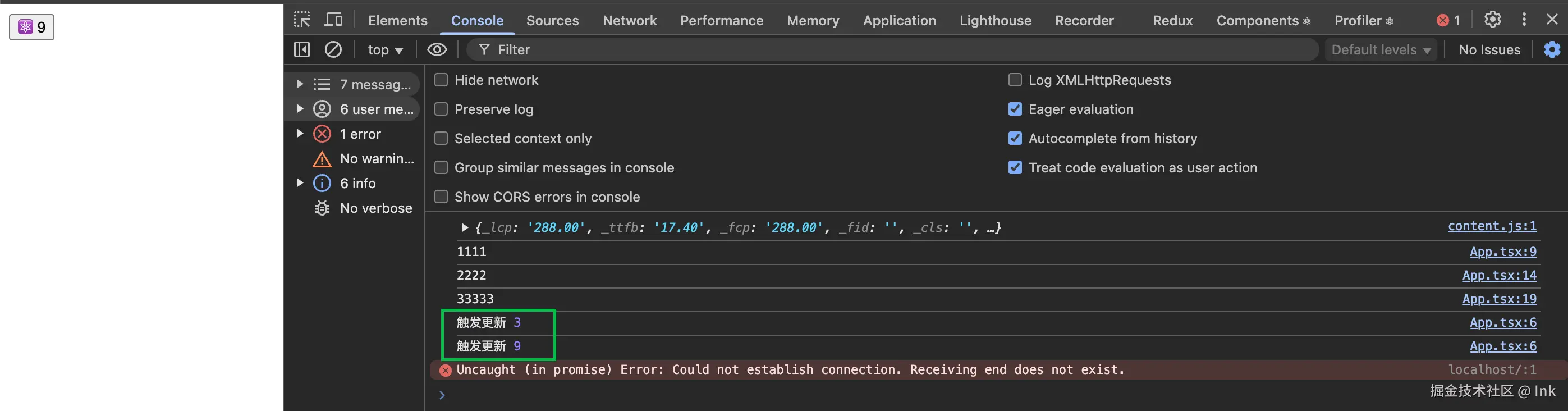
Task: Open DevTools settings gear icon
Action: [1492, 20]
